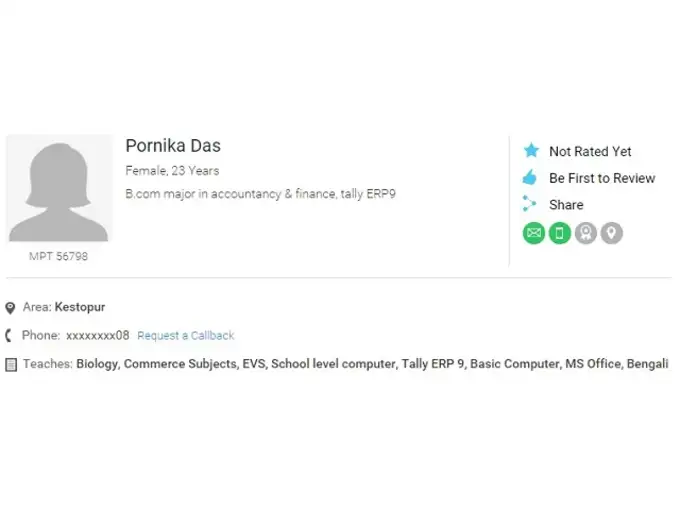Screen dimensions: 680x510
Task: Click the masked phone number ending 08
Action: (98, 336)
